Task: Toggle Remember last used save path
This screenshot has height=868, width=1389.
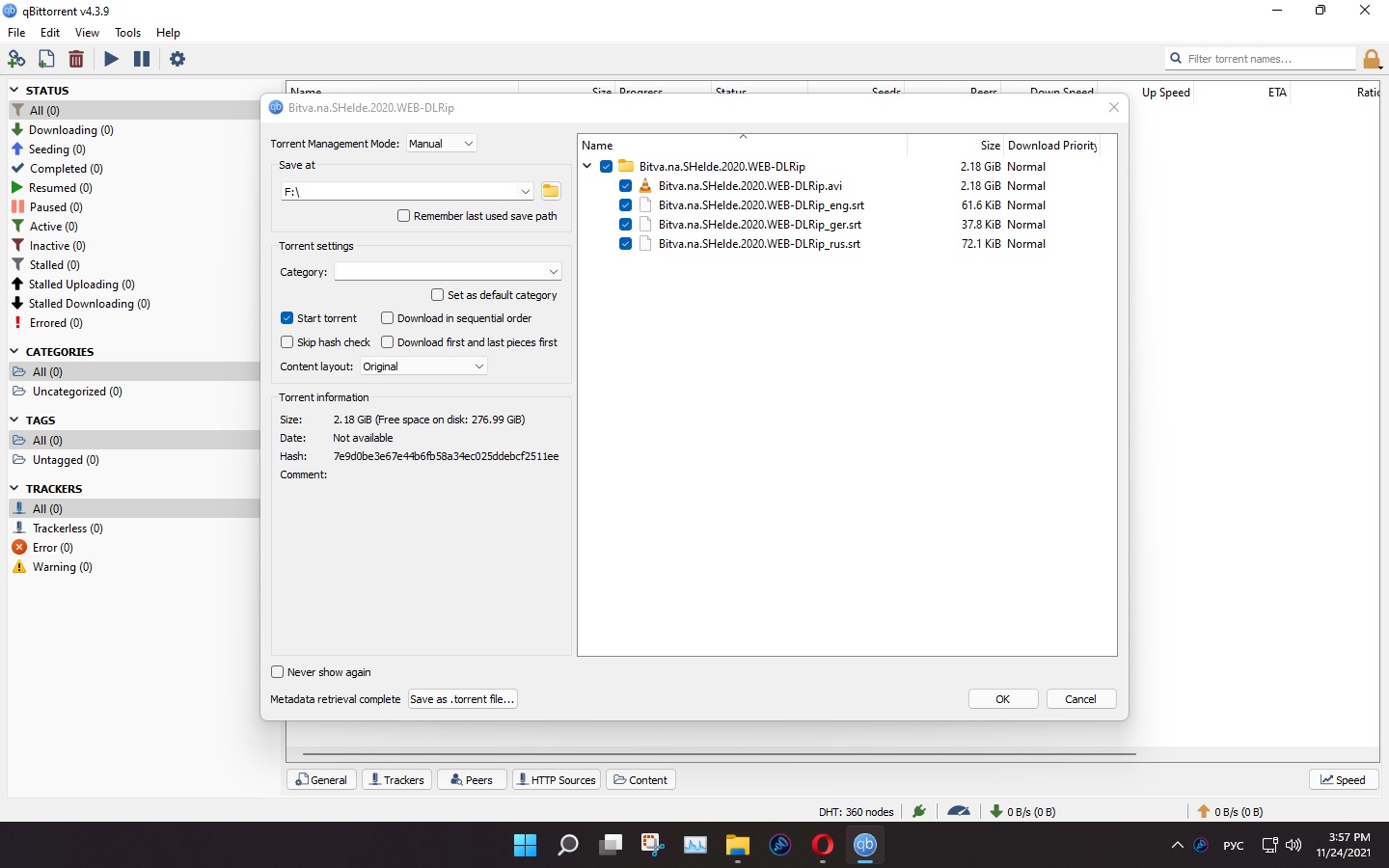Action: [404, 216]
